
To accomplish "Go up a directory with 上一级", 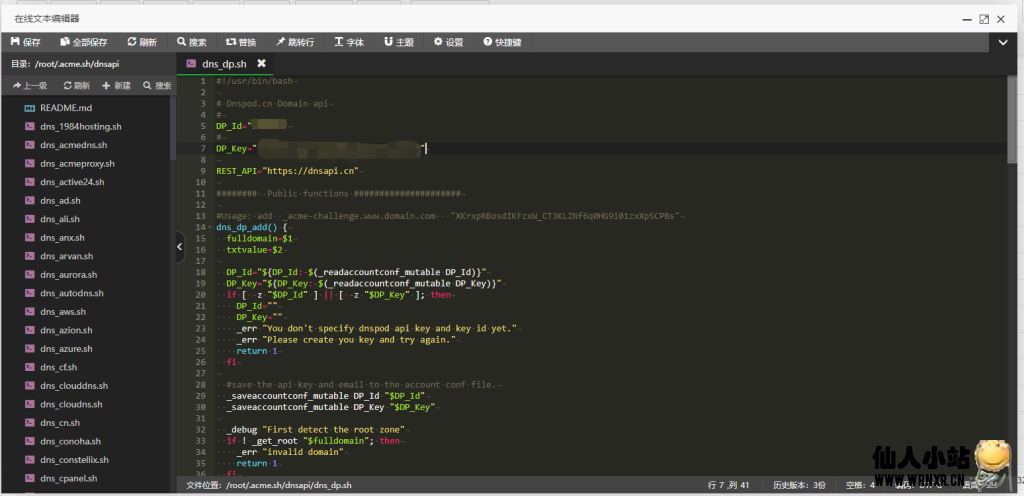I will tap(29, 86).
